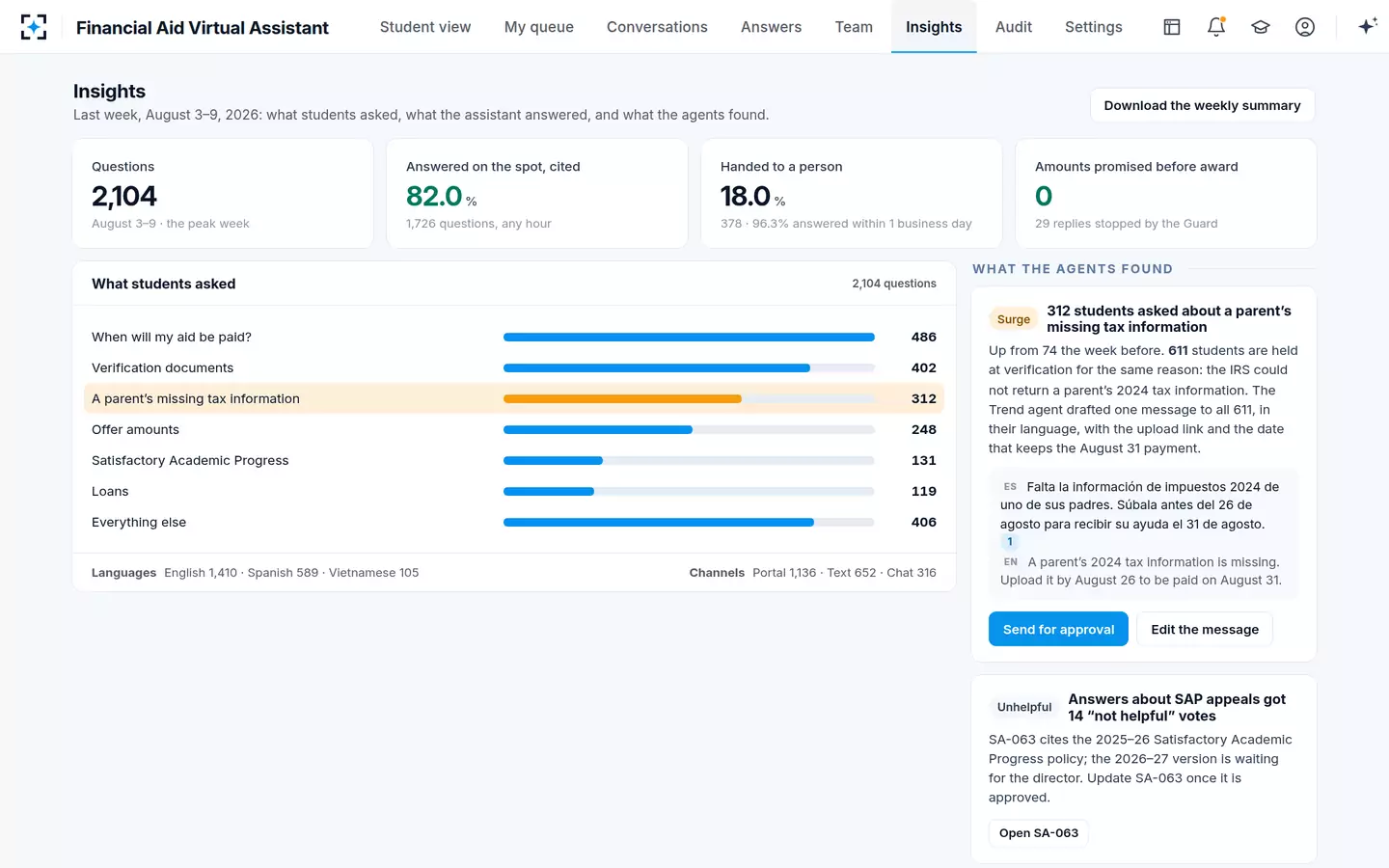Go to the Settings tab
The height and width of the screenshot is (868, 1389).
click(x=1094, y=27)
